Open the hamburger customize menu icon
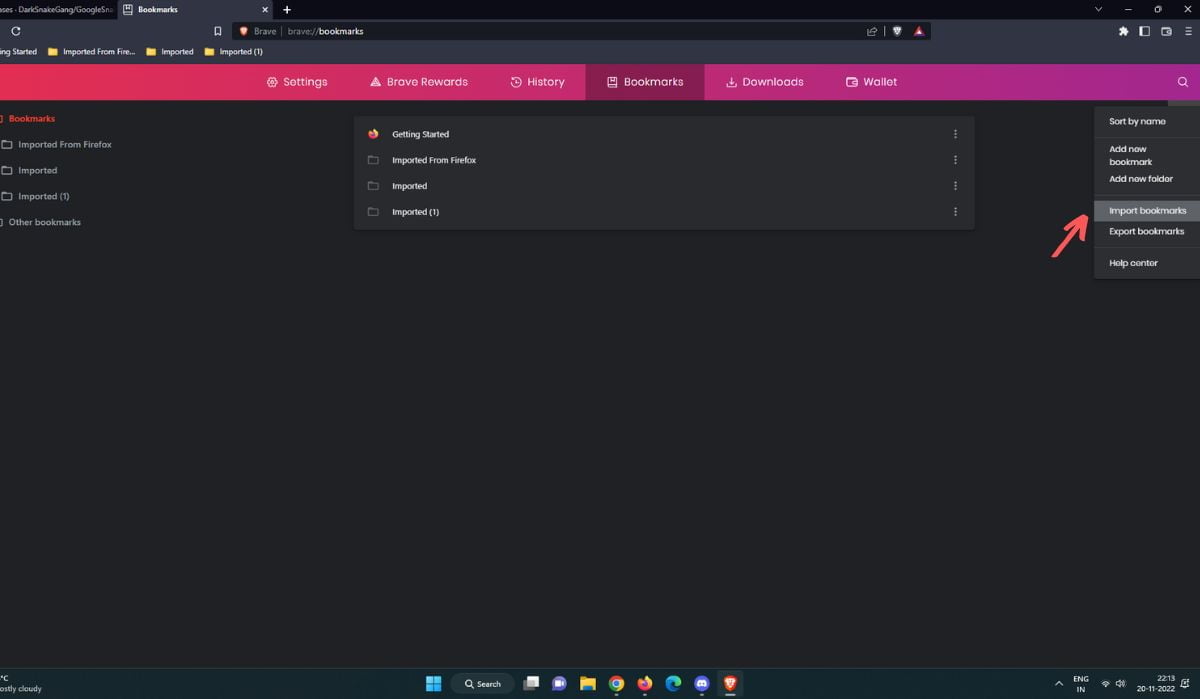The image size is (1200, 699). 1186,31
